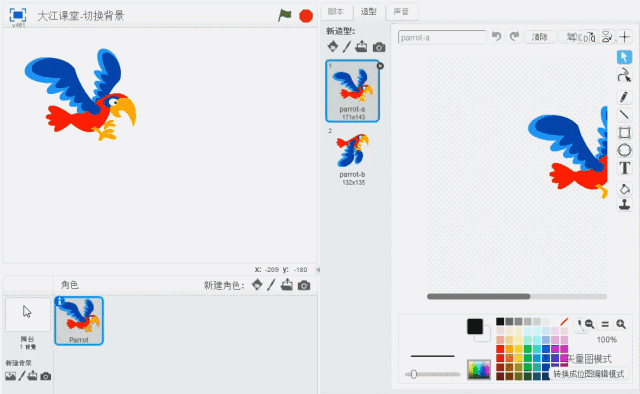Reset paint canvas zoom with equals icon
This screenshot has height=394, width=640.
pos(605,324)
